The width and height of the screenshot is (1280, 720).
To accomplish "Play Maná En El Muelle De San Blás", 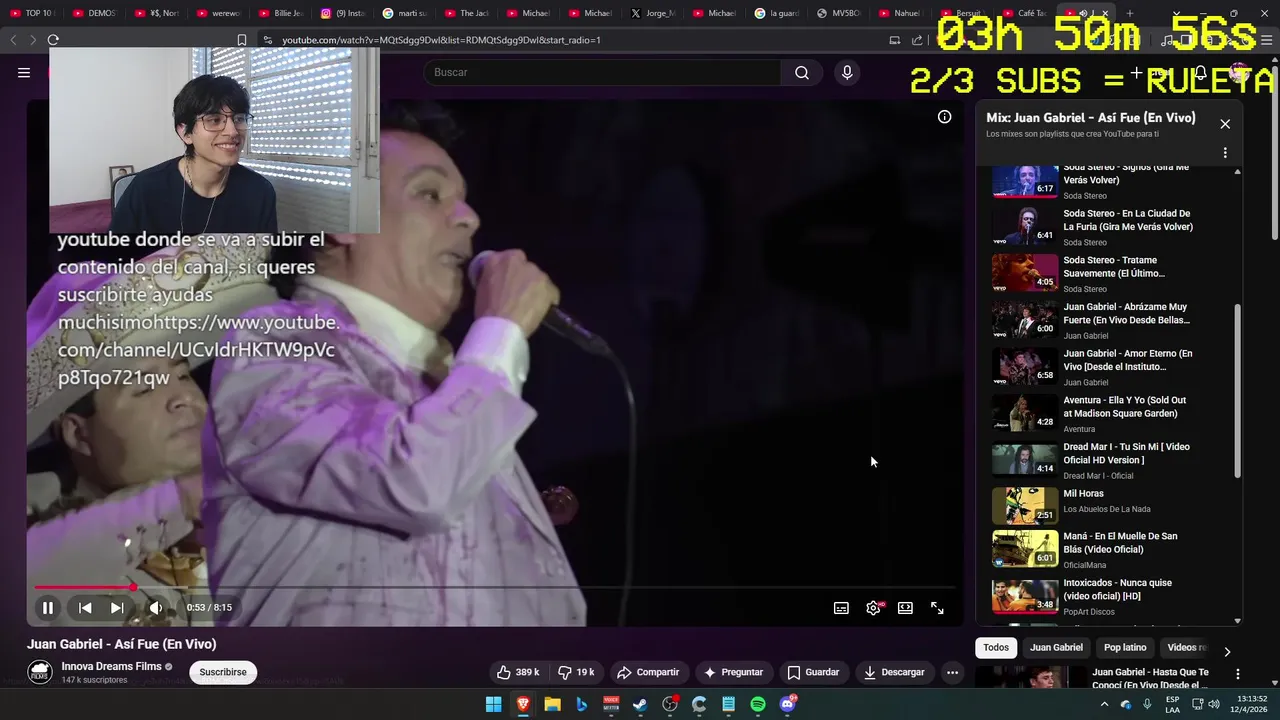I will tap(1106, 549).
